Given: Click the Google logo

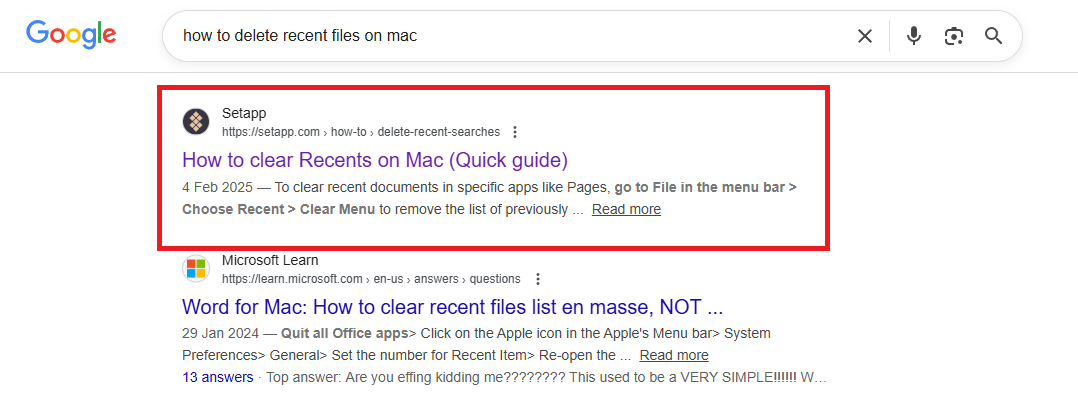Looking at the screenshot, I should (71, 35).
